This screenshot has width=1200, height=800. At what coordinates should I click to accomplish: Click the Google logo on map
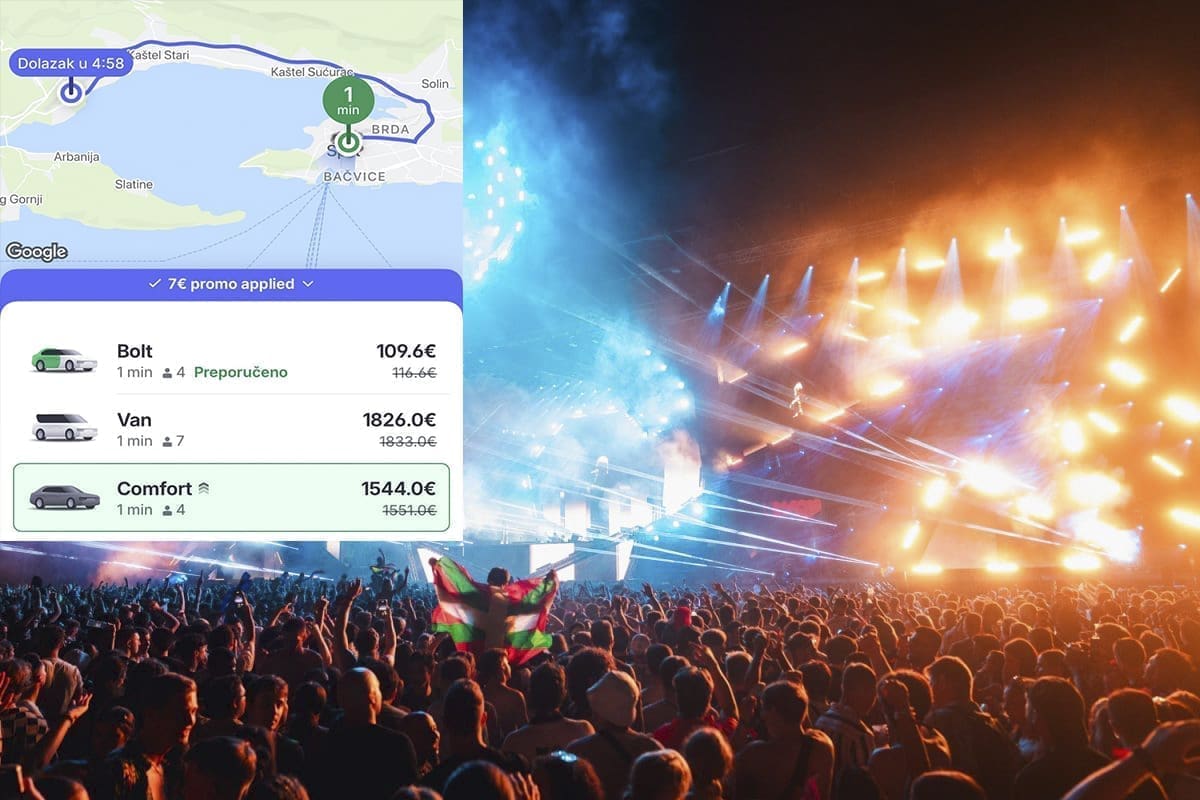(x=36, y=251)
